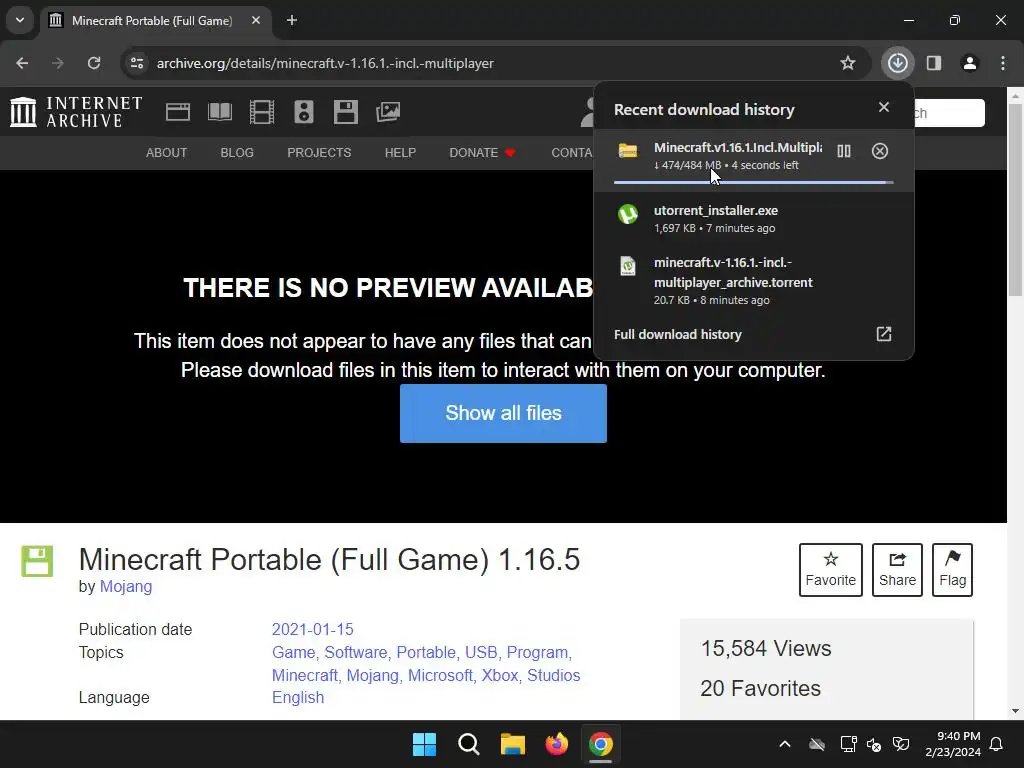Cancel the Minecraft download in progress

(x=880, y=152)
